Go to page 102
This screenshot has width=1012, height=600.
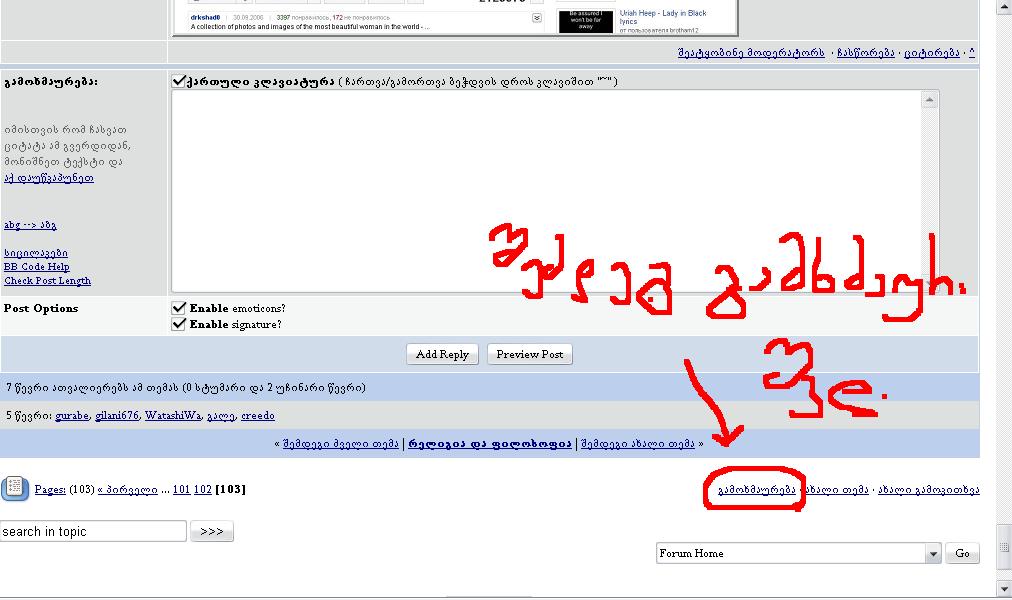point(203,489)
